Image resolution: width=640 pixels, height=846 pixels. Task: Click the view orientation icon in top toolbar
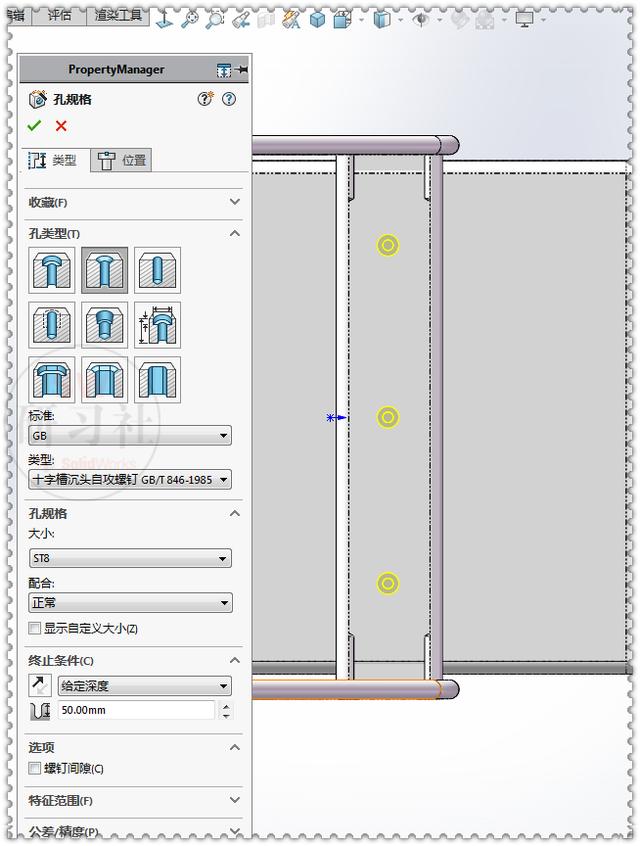[165, 20]
